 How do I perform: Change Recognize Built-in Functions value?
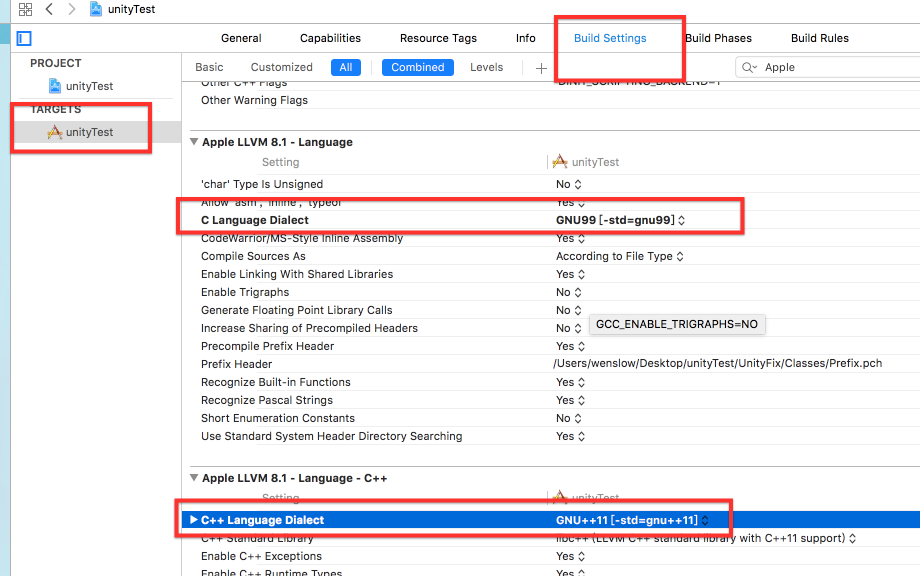(x=570, y=382)
